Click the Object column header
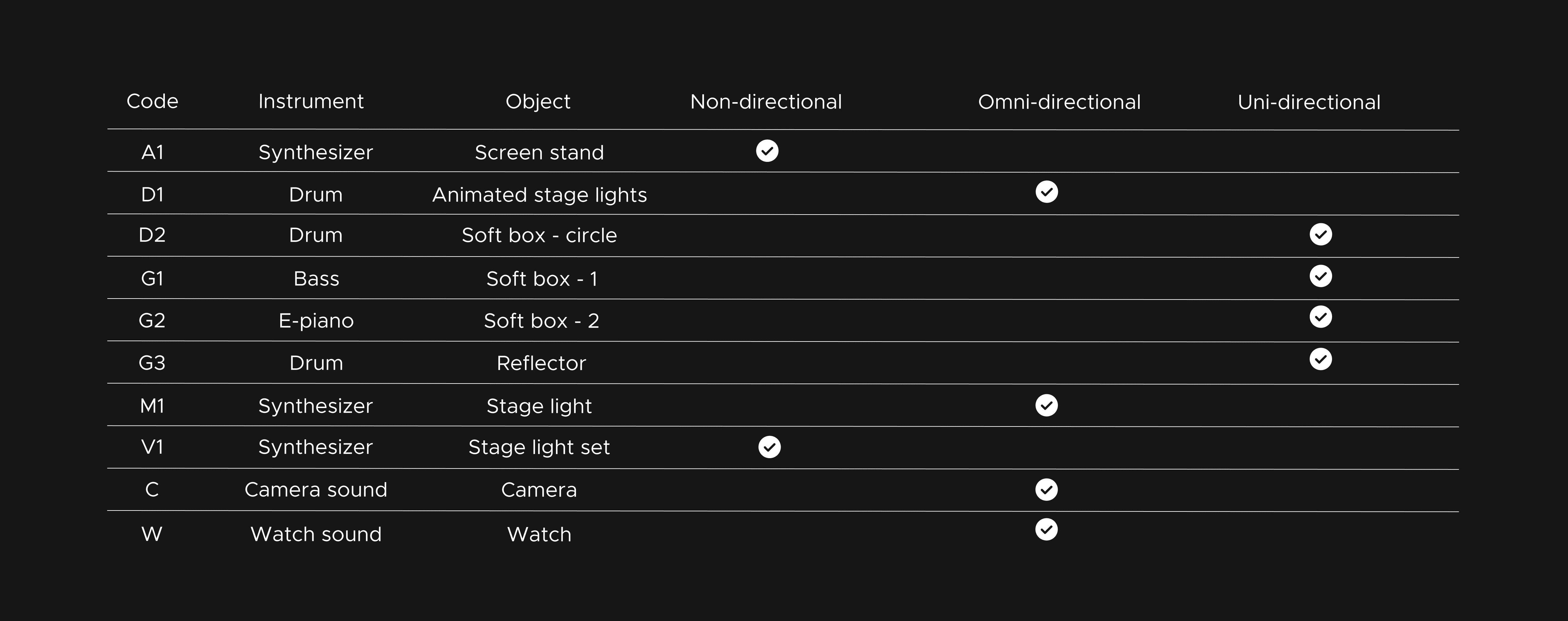 click(x=538, y=101)
